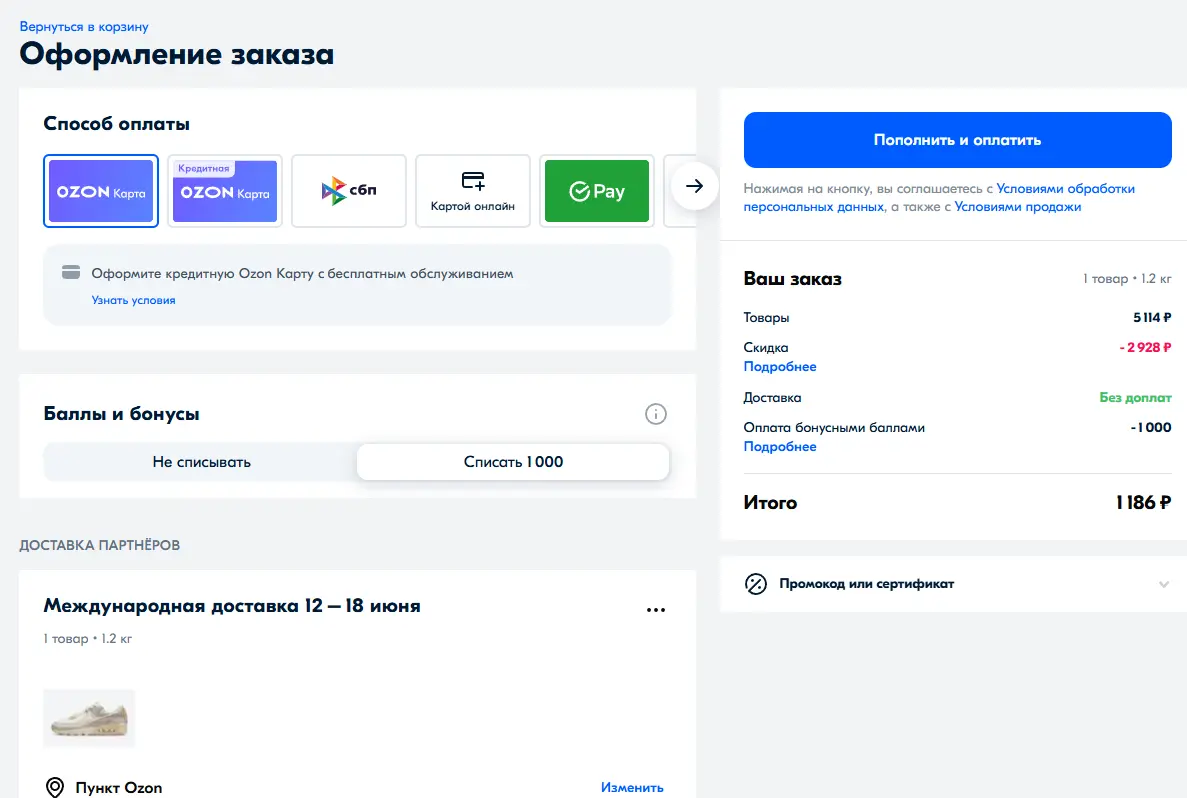Click the 'Итого' total amount 1 186 ₽
Image resolution: width=1187 pixels, height=798 pixels.
(1143, 503)
